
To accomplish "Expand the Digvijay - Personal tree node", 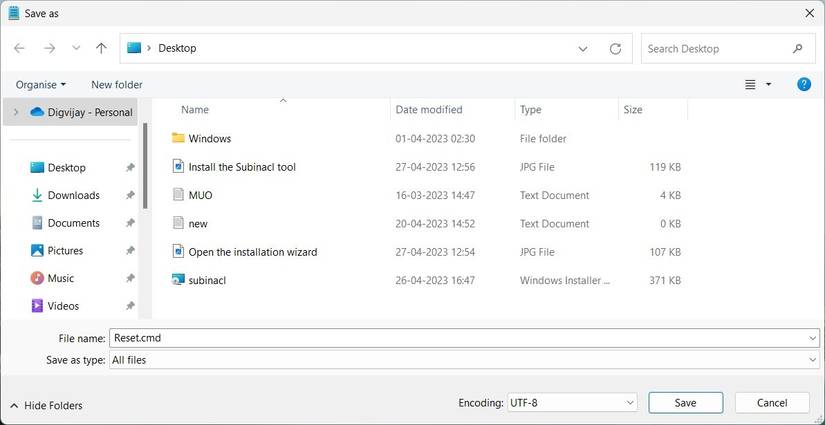I will 15,112.
